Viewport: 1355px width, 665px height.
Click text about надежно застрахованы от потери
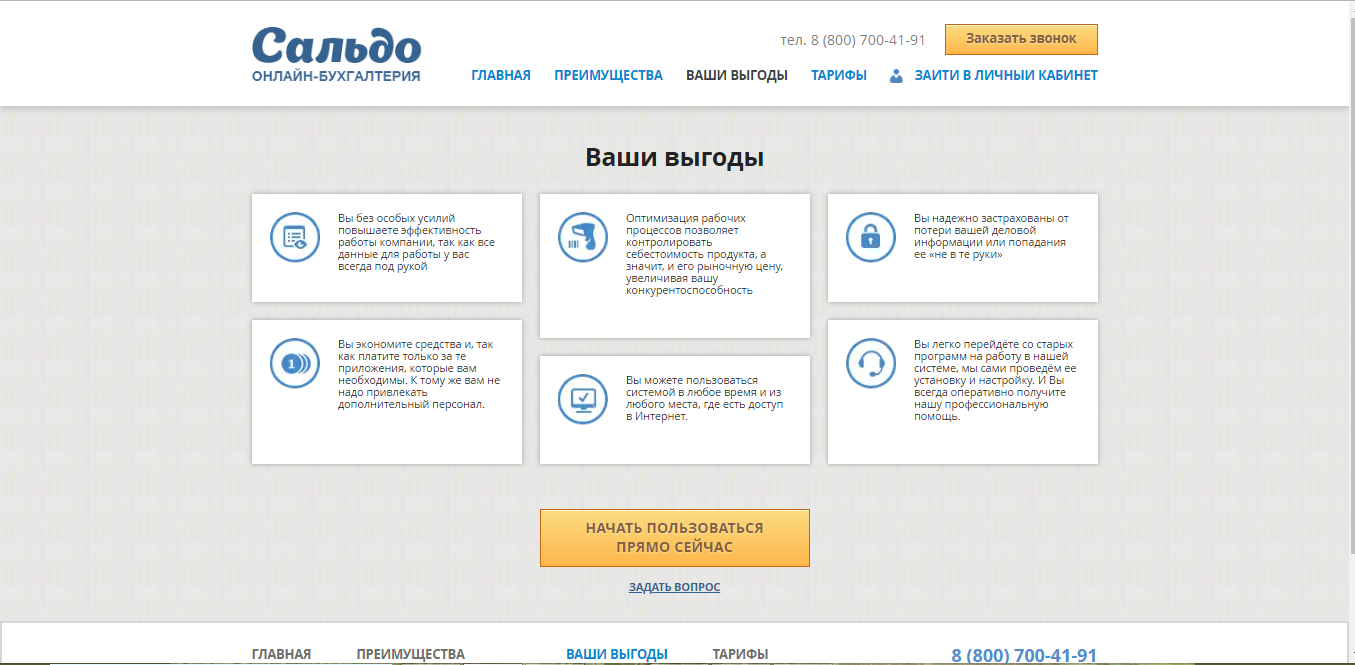pos(991,236)
